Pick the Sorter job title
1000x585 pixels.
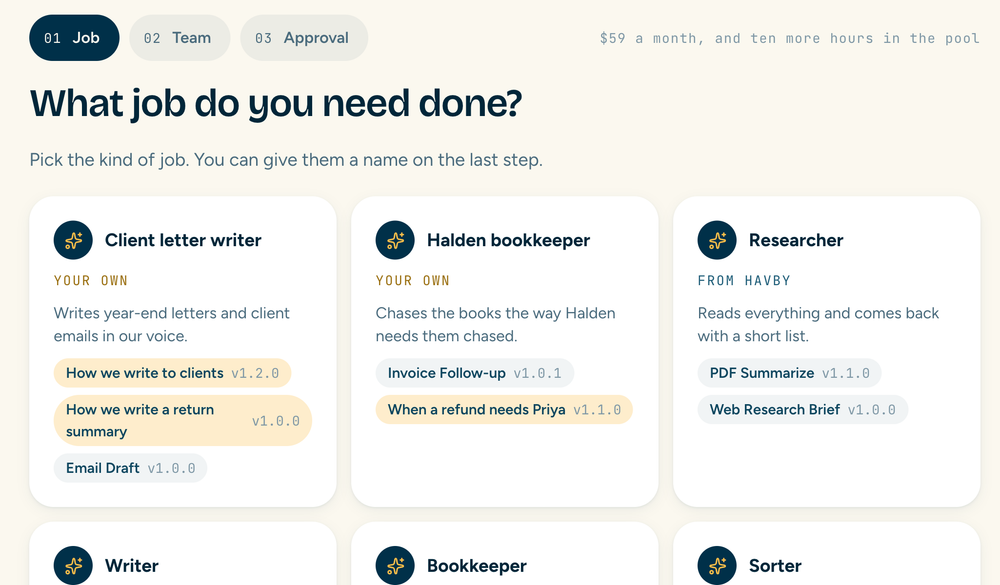point(775,566)
